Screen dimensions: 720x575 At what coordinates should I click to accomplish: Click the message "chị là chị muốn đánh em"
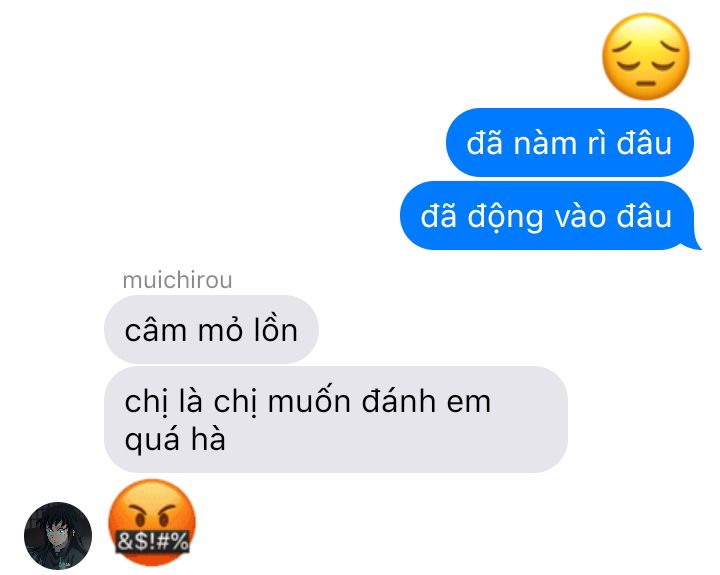(x=308, y=401)
